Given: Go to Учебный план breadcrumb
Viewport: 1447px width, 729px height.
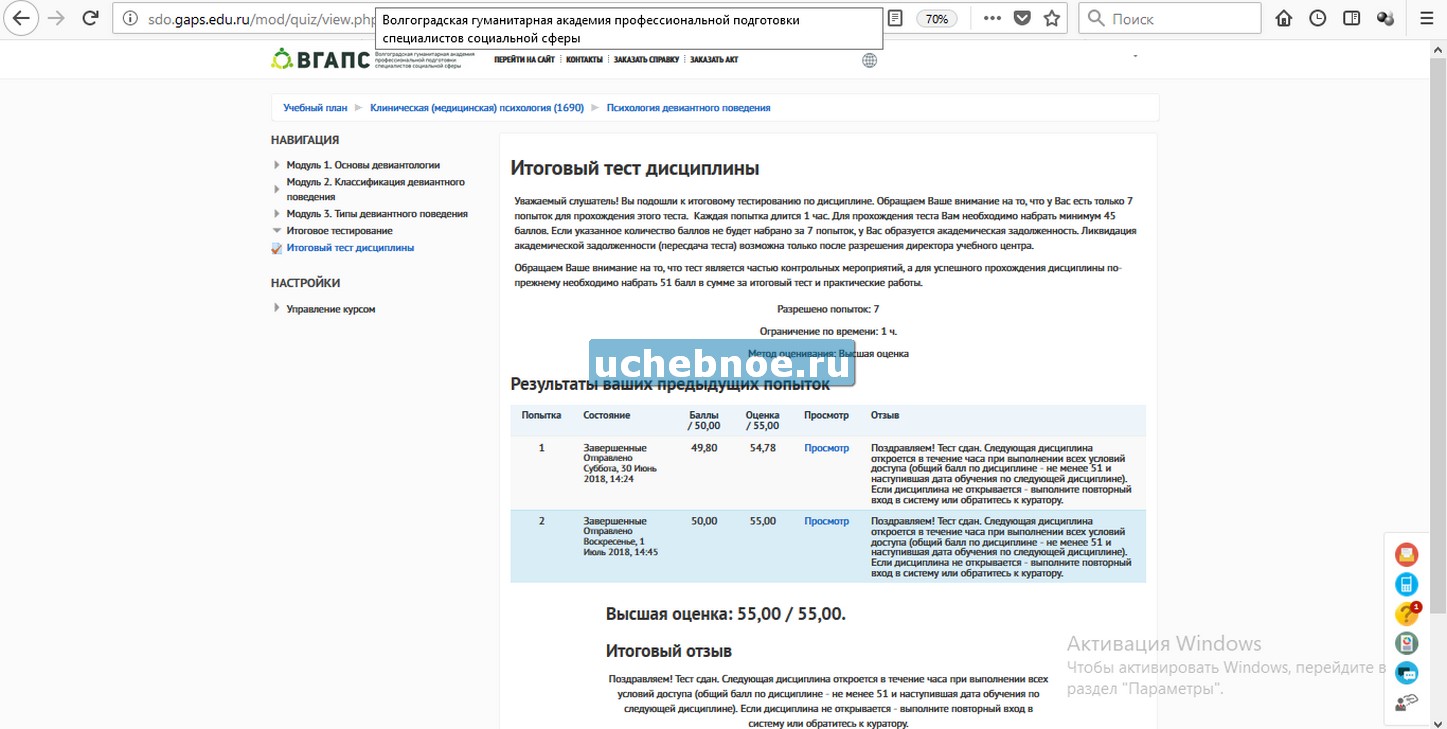Looking at the screenshot, I should click(315, 108).
